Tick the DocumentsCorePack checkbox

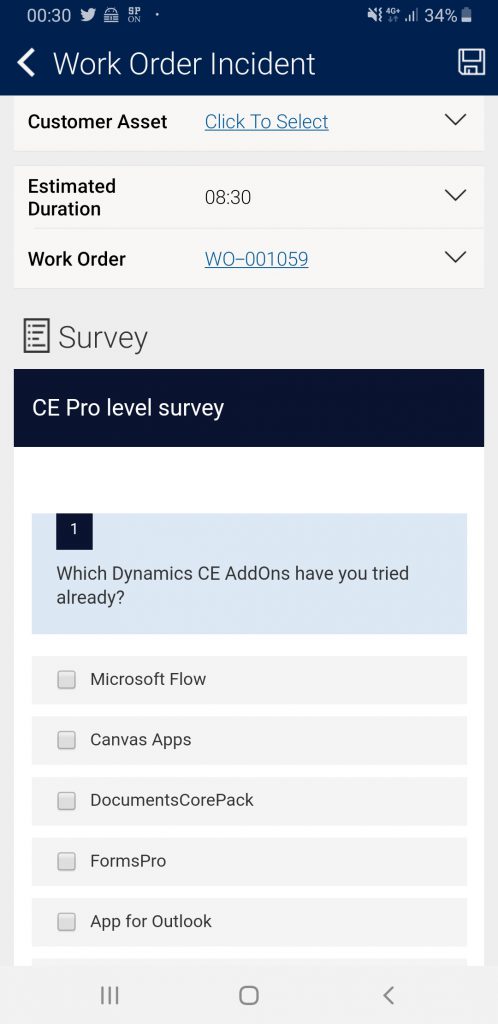coord(67,801)
